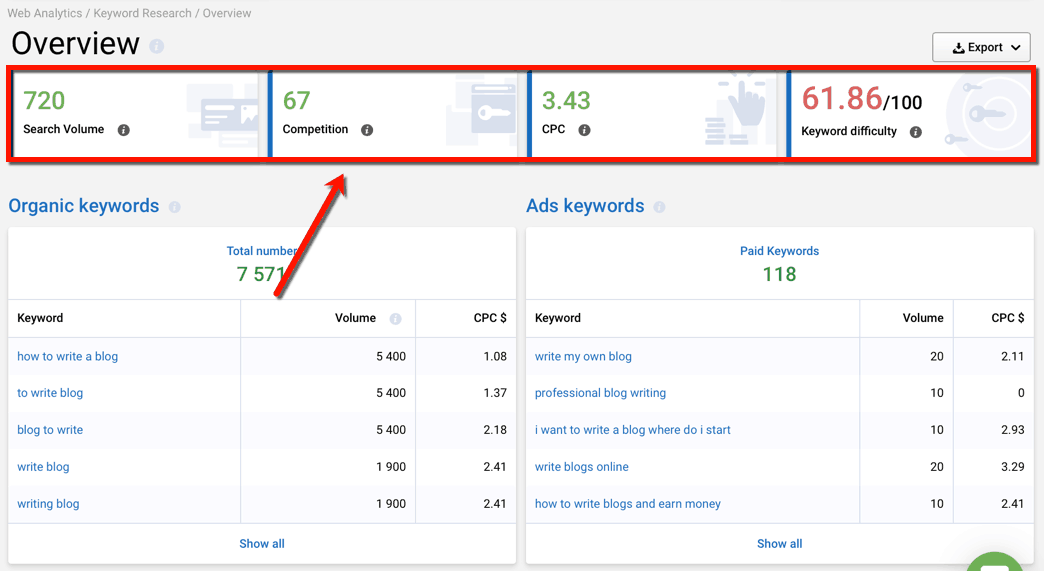The width and height of the screenshot is (1044, 571).
Task: Click the Organic keywords info icon
Action: pyautogui.click(x=174, y=207)
